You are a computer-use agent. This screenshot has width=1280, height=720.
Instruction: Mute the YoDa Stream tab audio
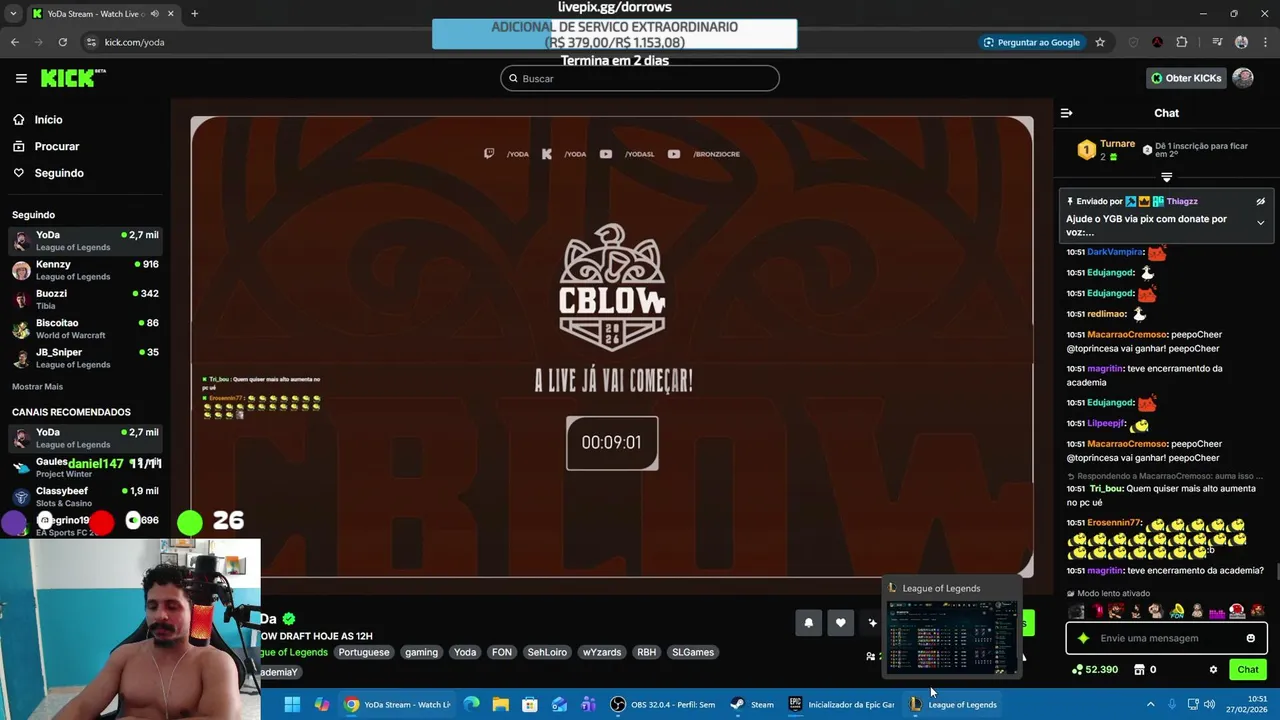(154, 14)
